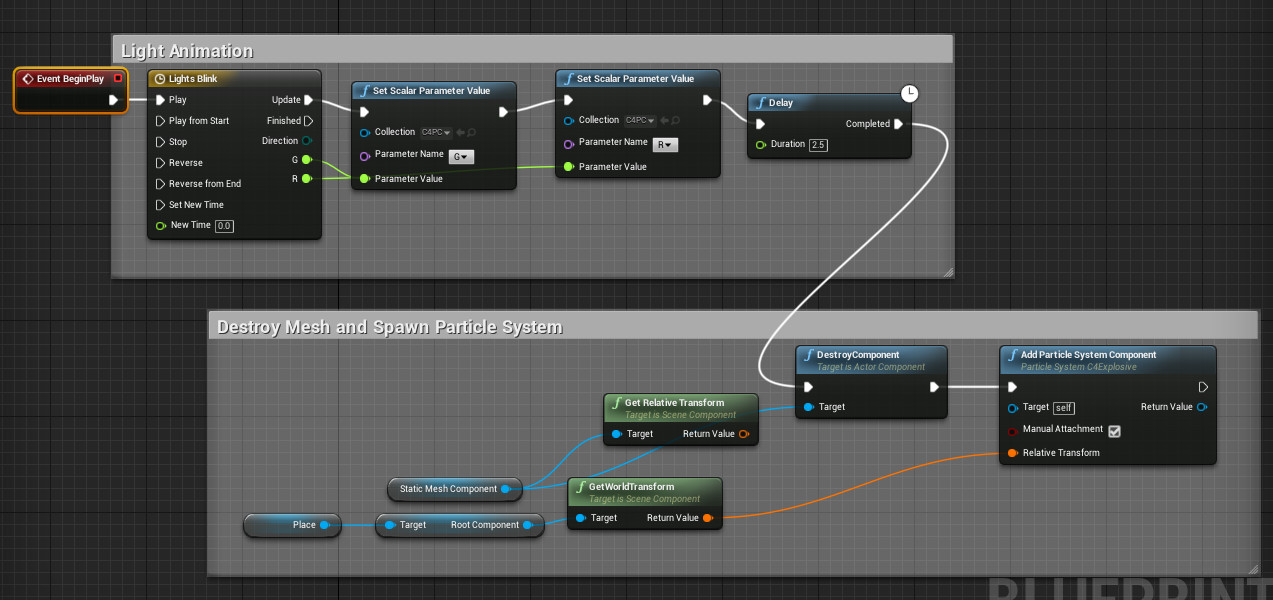The image size is (1273, 600).
Task: Click the Static Mesh Component output pin
Action: [x=507, y=489]
